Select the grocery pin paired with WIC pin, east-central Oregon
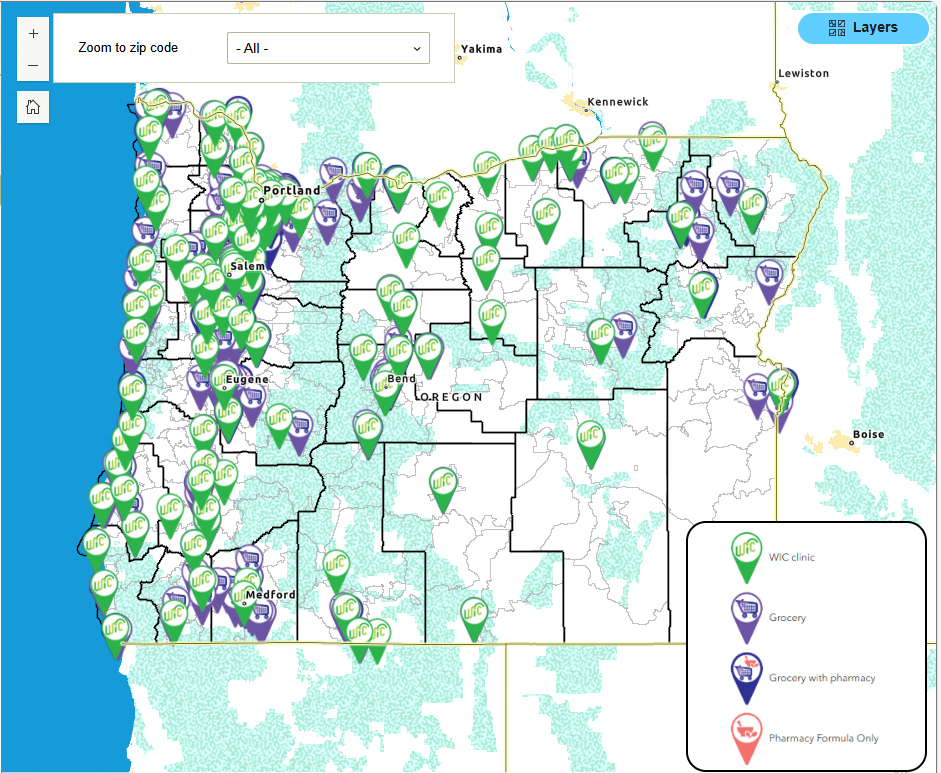 pyautogui.click(x=624, y=331)
